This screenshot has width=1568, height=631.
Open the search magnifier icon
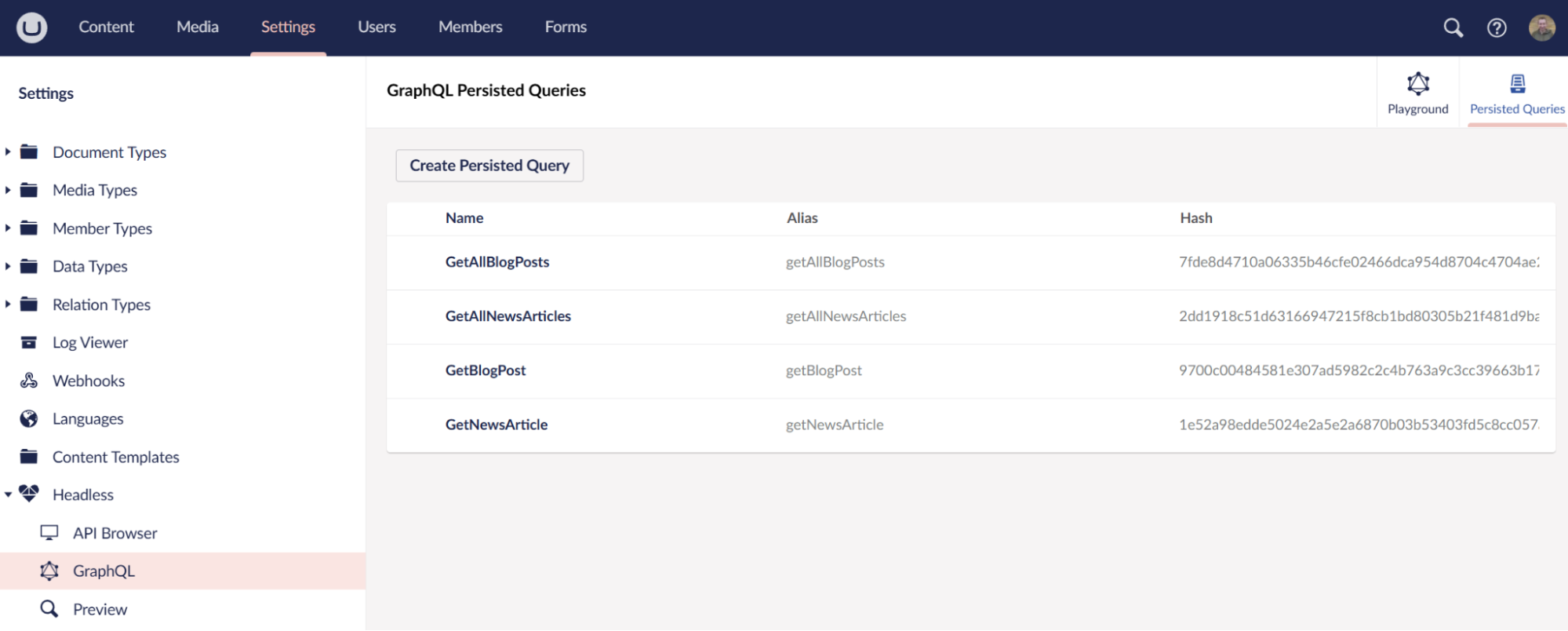1453,27
